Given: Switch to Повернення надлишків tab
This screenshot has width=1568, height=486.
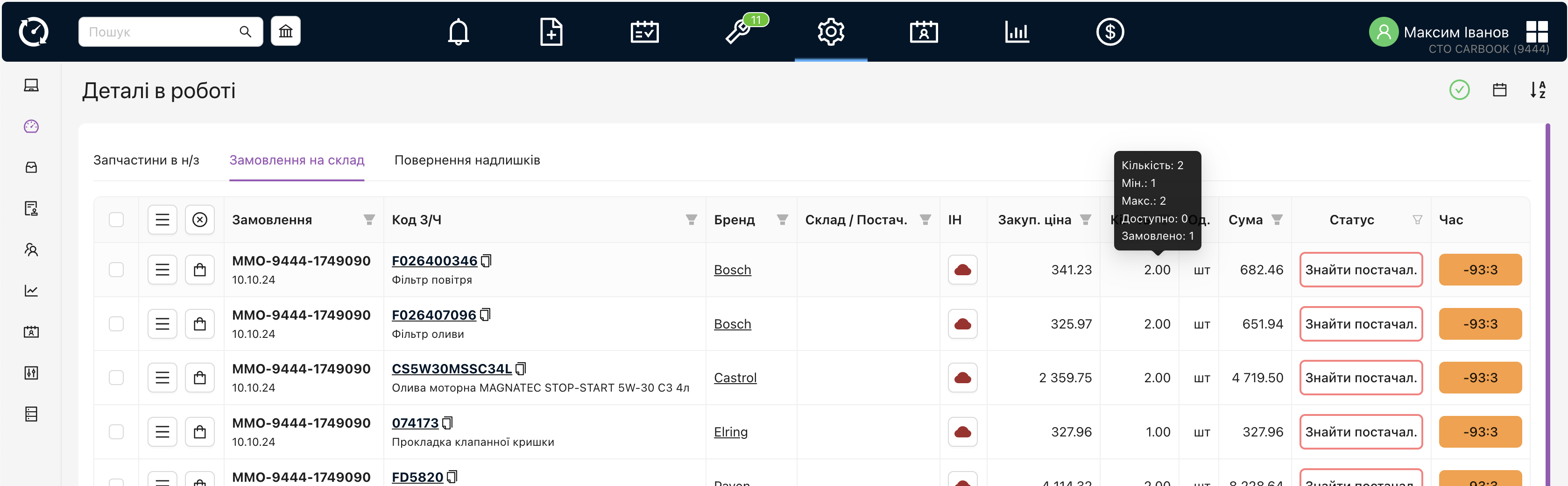Looking at the screenshot, I should 467,160.
